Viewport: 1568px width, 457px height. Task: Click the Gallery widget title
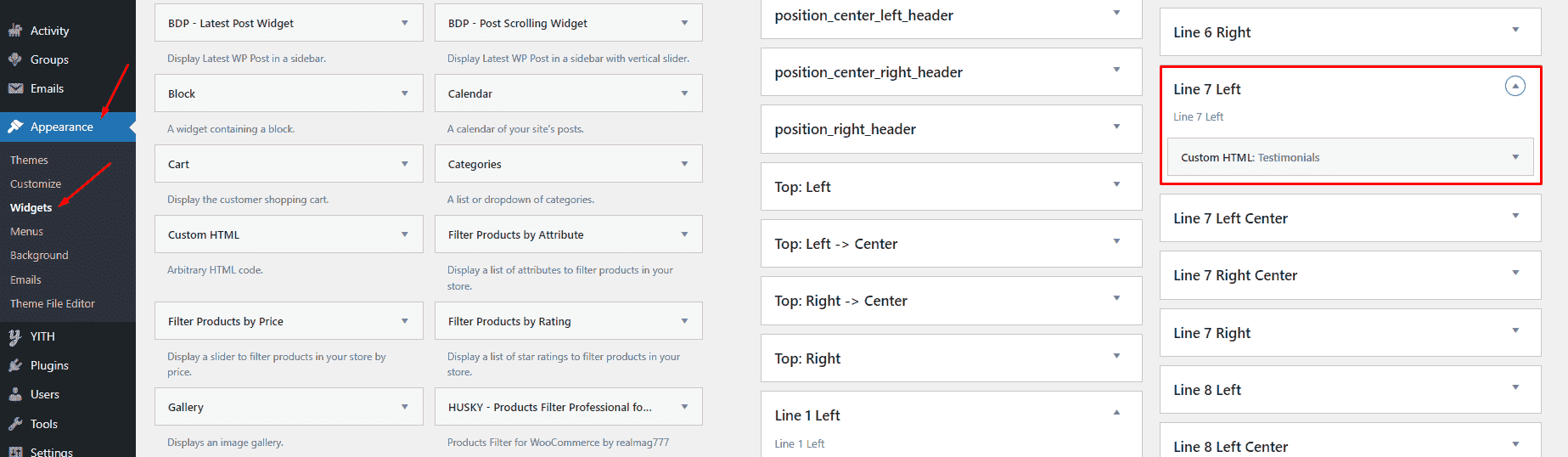[186, 407]
